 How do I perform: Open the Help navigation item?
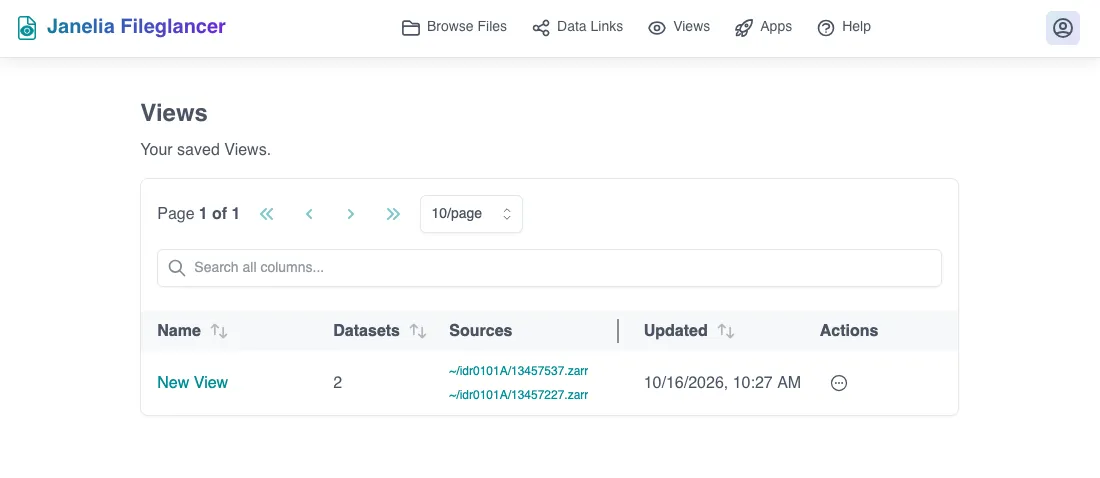[844, 27]
